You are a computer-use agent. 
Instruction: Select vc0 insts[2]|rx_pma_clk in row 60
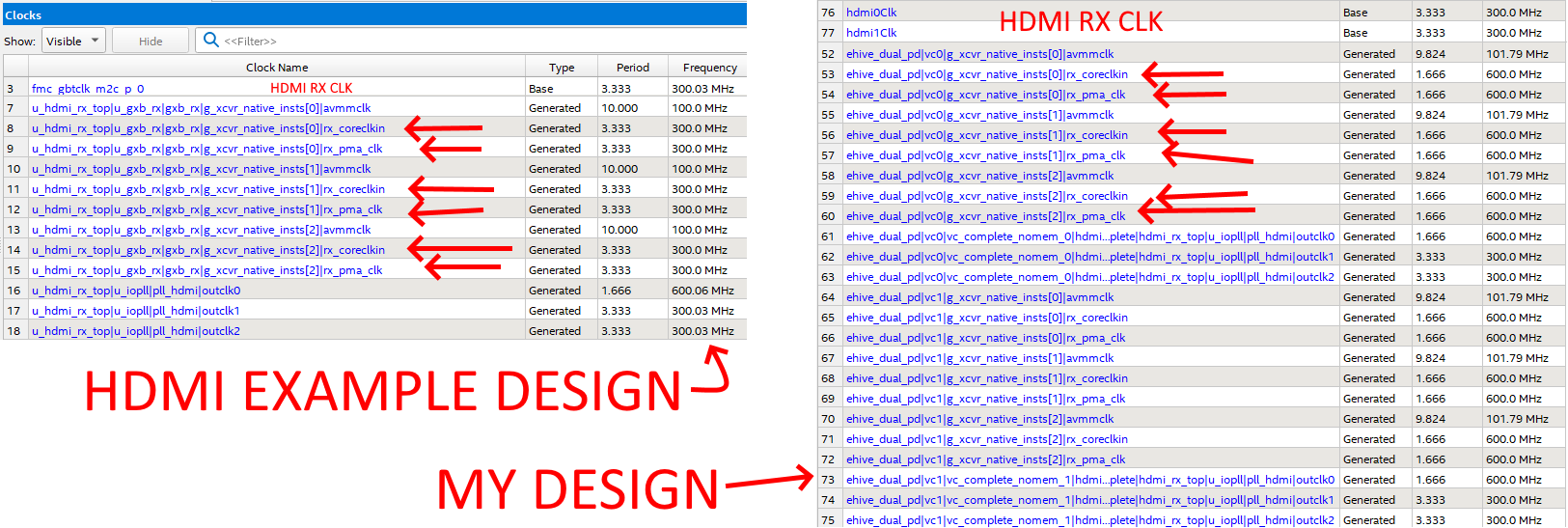[986, 216]
